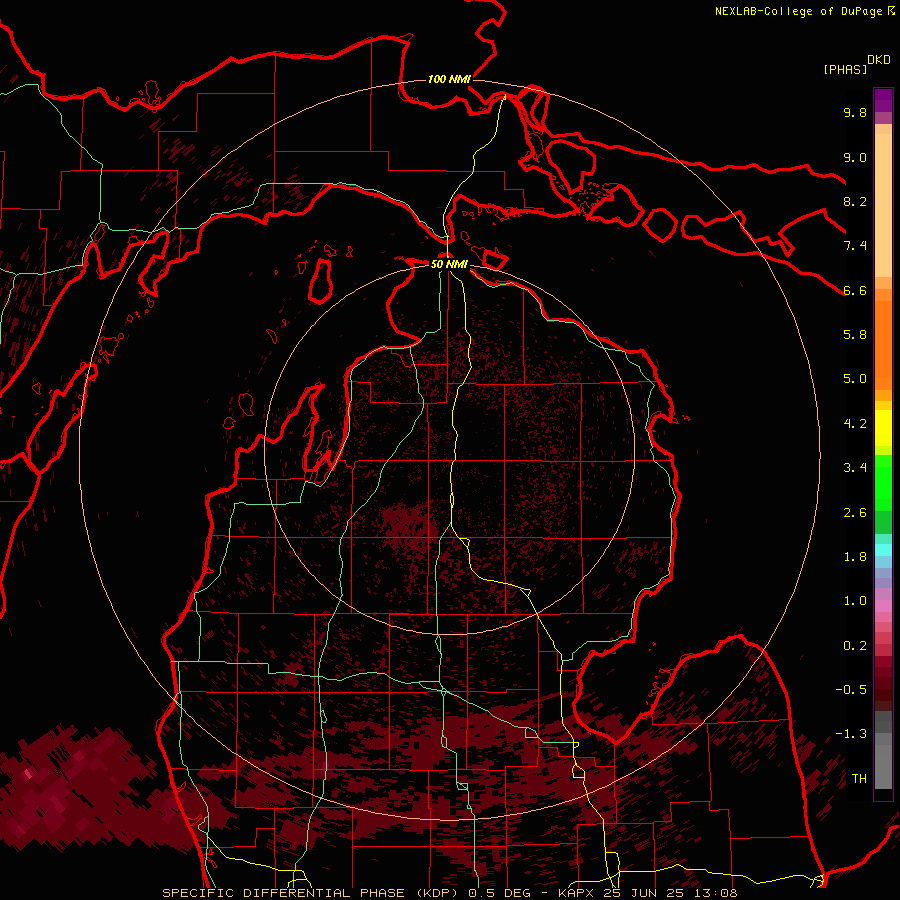The height and width of the screenshot is (900, 900).
Task: Click the 5.0 legend value
Action: click(855, 379)
